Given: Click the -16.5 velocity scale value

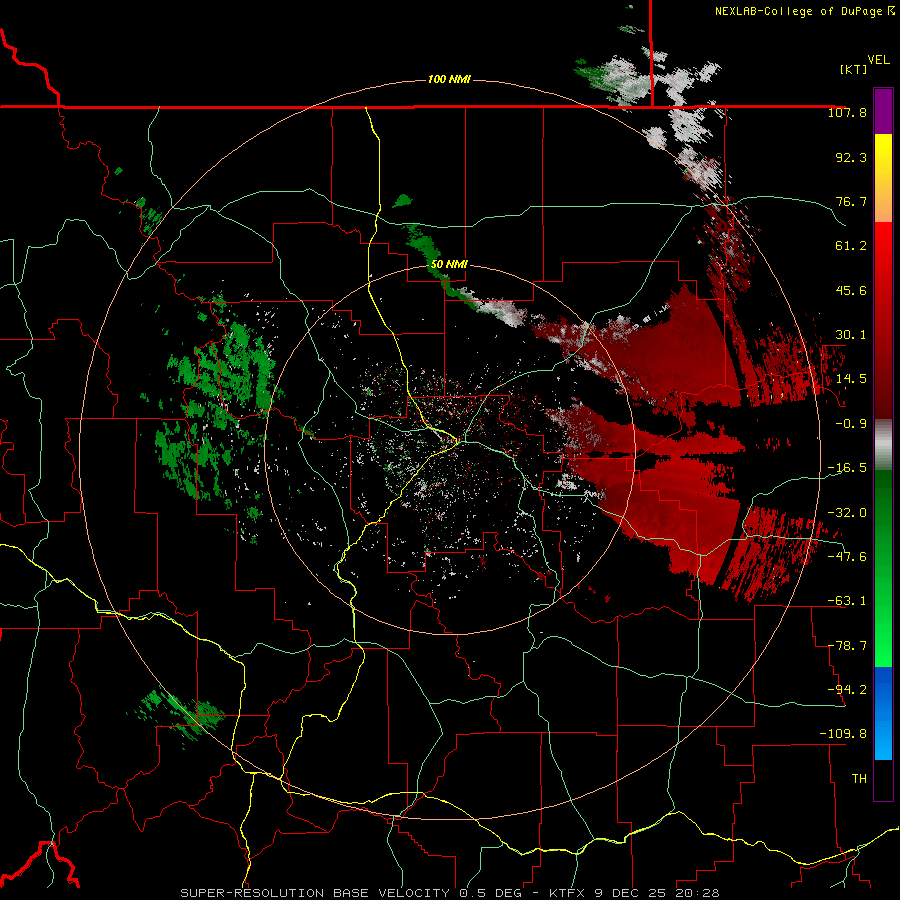Looking at the screenshot, I should [x=847, y=468].
